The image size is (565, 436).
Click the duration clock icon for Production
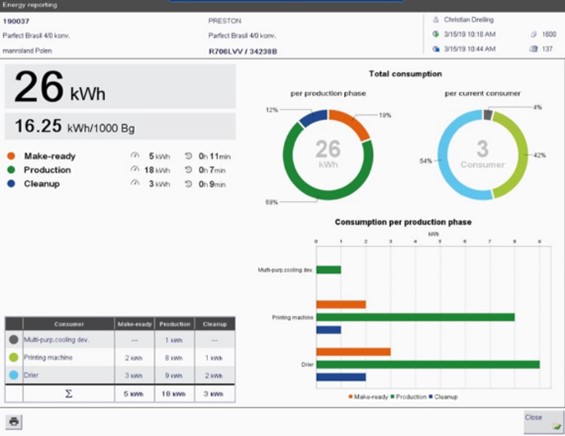click(188, 170)
